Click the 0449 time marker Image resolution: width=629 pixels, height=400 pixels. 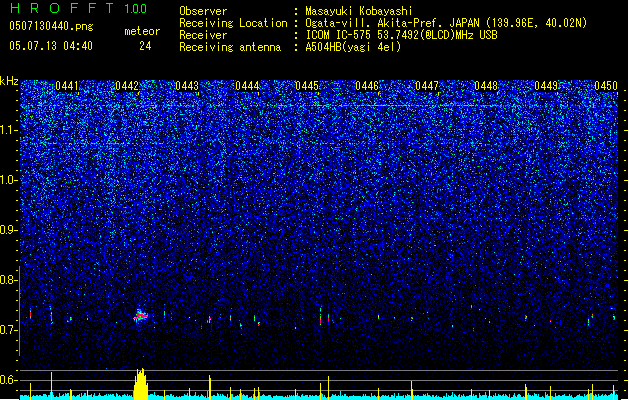546,86
